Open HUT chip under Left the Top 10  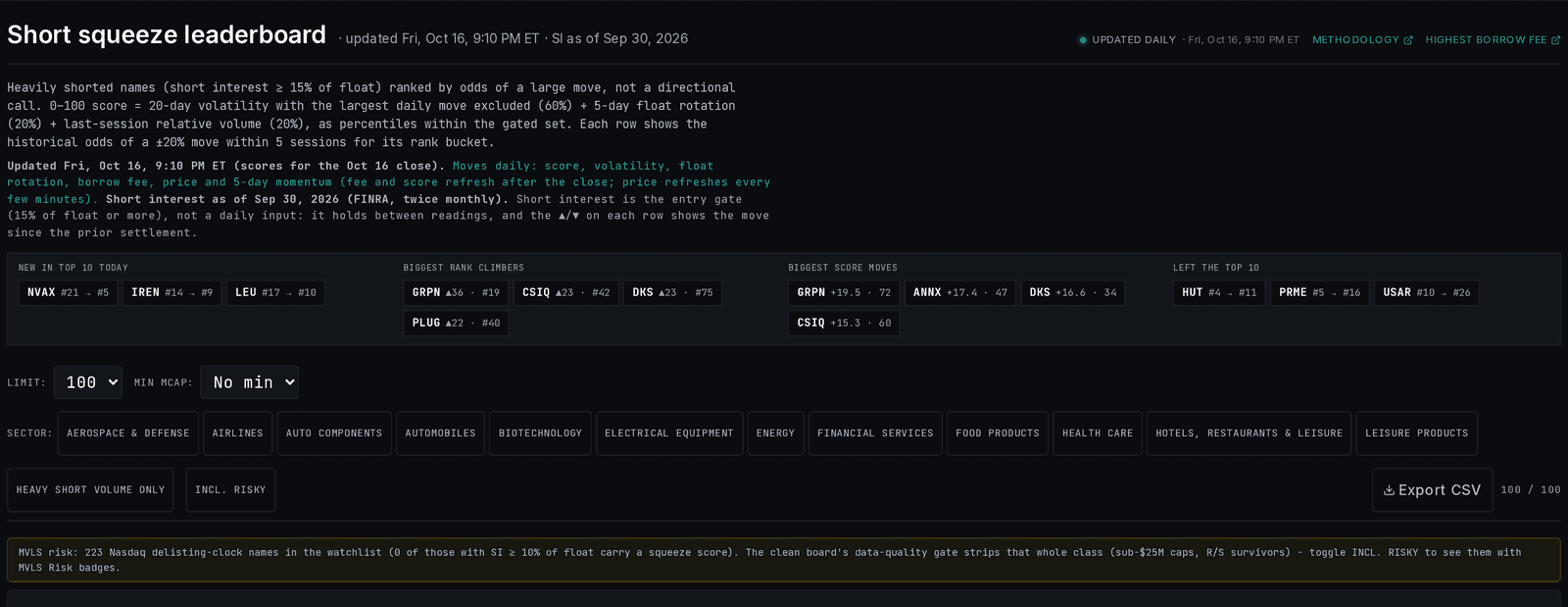[x=1219, y=293]
